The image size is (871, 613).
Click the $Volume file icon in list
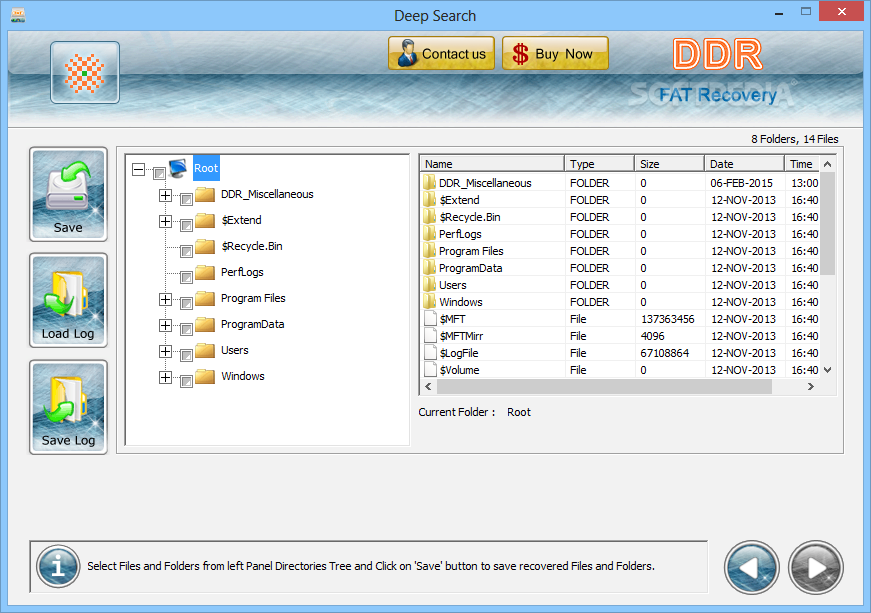[x=430, y=370]
